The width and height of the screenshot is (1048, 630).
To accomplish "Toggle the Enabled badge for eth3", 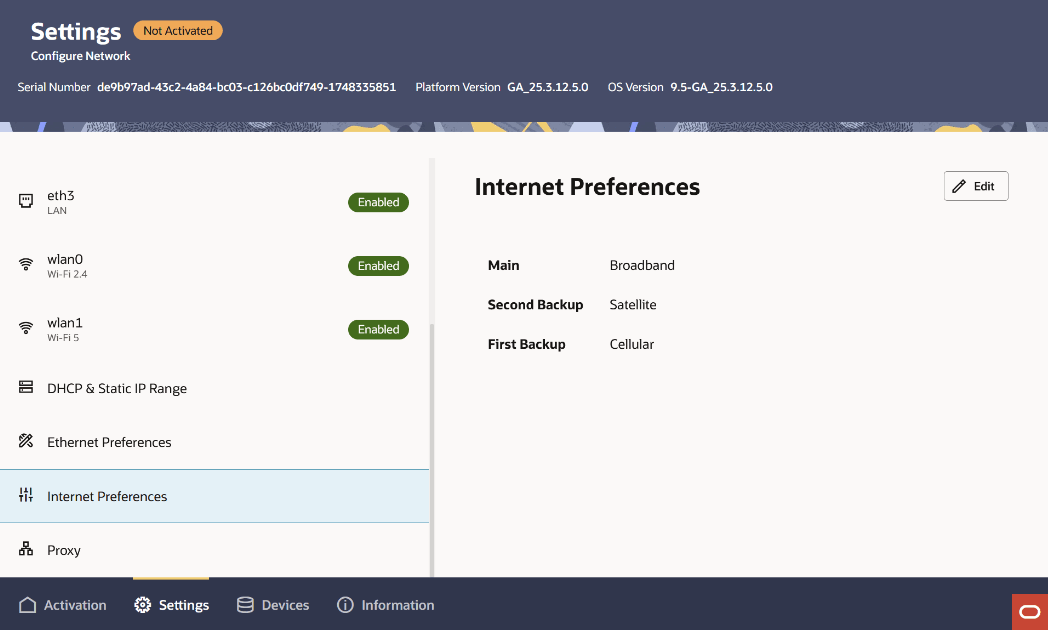I will [x=378, y=201].
